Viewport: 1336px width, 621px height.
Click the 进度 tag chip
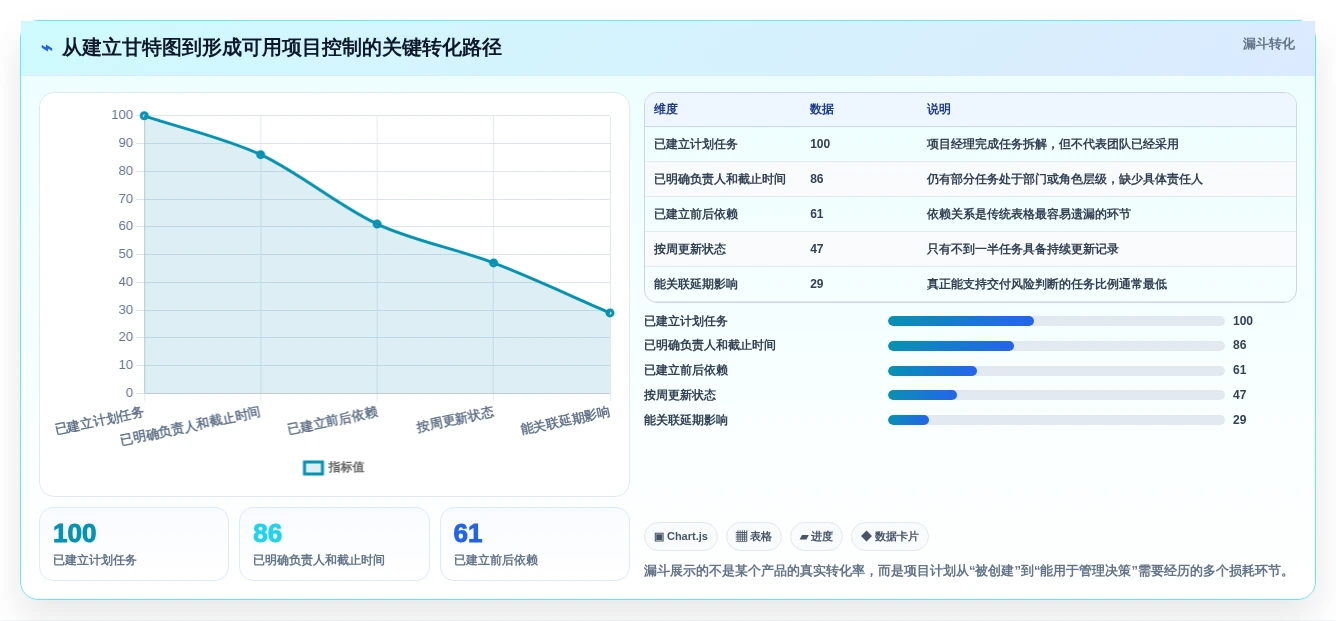(x=816, y=536)
